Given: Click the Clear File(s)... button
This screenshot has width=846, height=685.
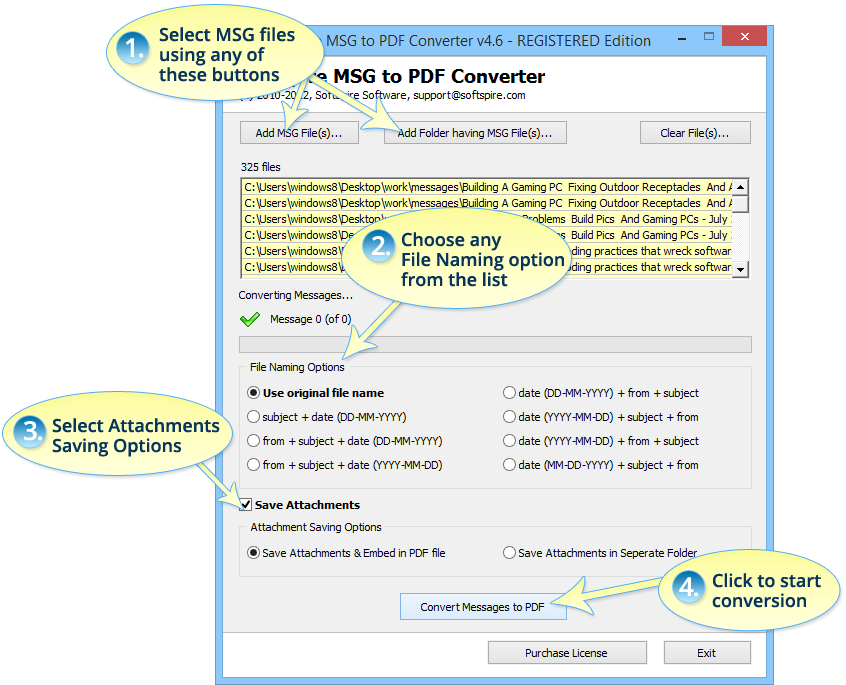Looking at the screenshot, I should point(695,133).
